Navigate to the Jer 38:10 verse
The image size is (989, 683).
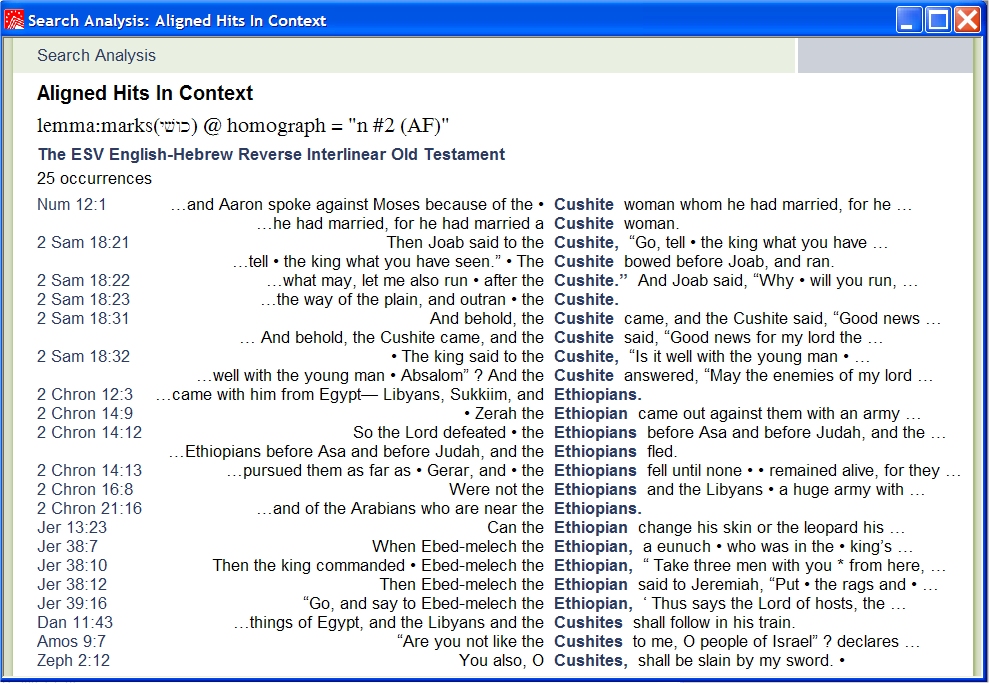72,566
